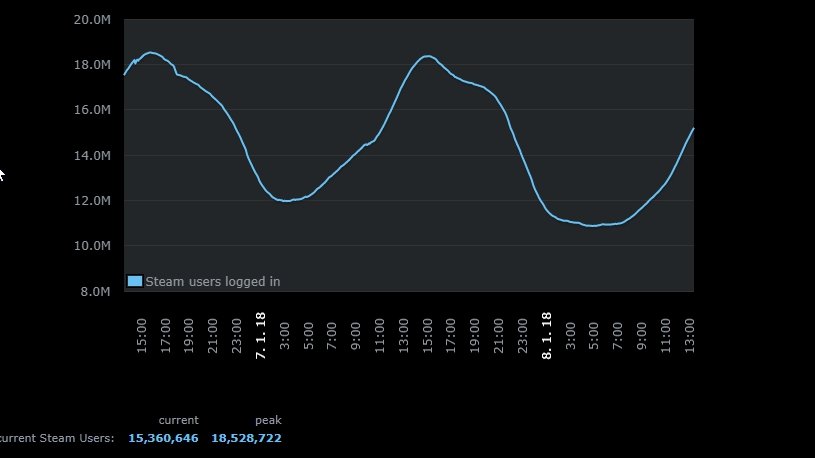Click the 3:00 label right after 8. 1. 18

point(571,335)
